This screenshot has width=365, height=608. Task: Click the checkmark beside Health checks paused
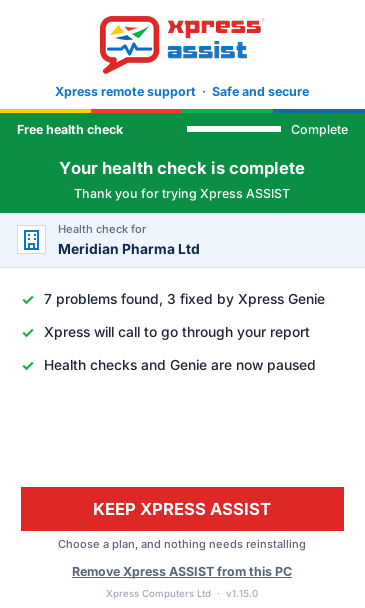[x=28, y=366]
